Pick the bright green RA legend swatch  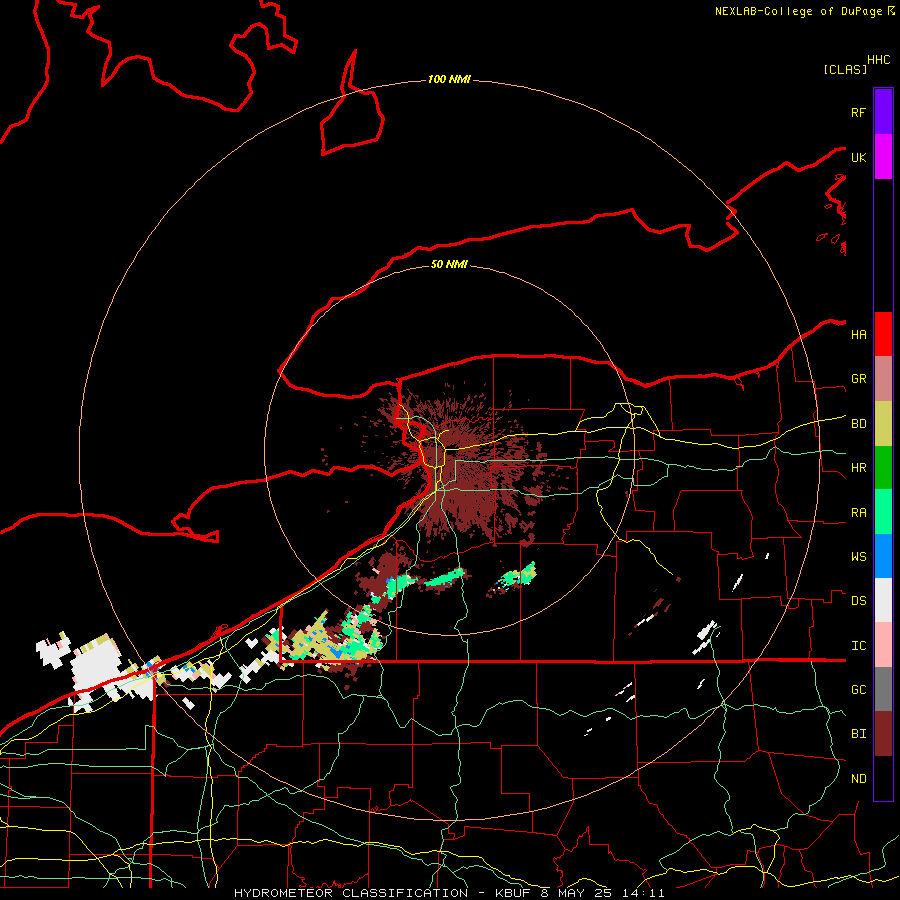(x=883, y=512)
